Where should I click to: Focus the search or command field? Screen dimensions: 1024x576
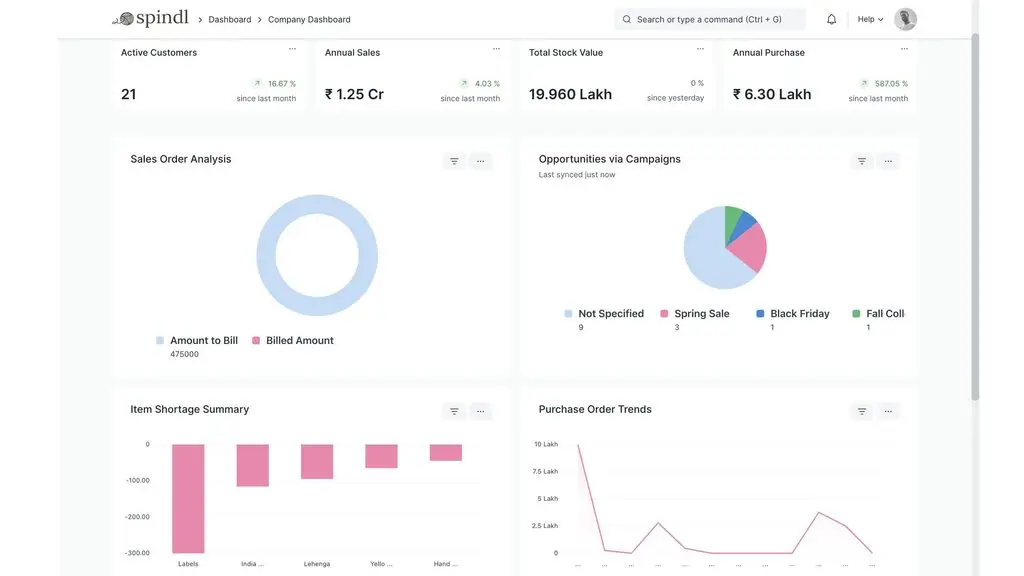tap(710, 19)
